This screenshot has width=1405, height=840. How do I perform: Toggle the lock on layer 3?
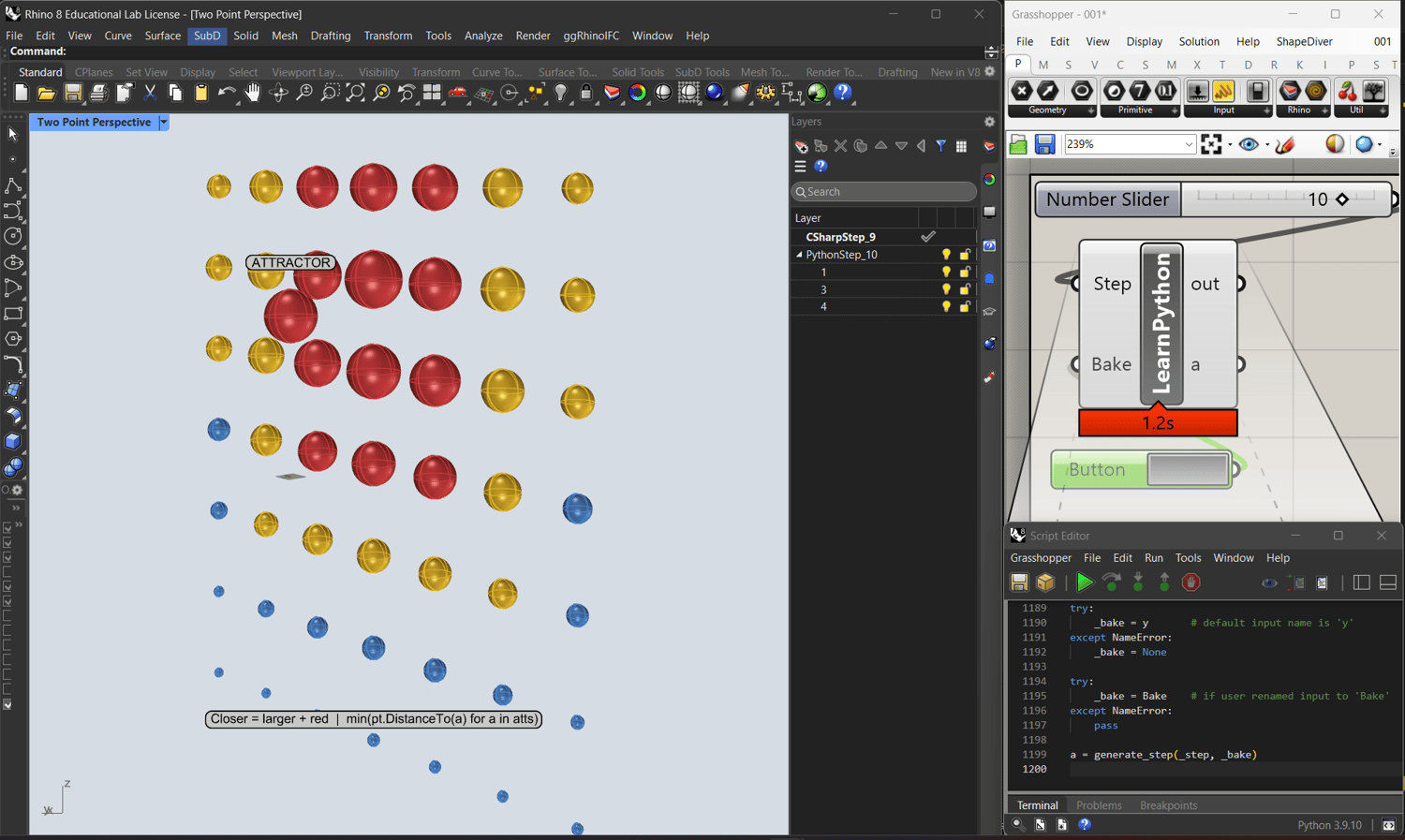coord(965,289)
